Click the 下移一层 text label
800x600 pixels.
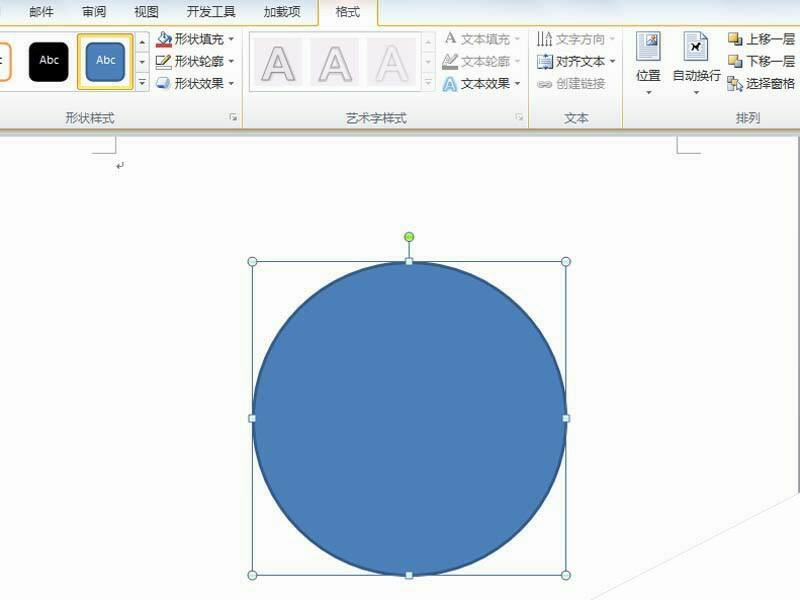pyautogui.click(x=770, y=61)
